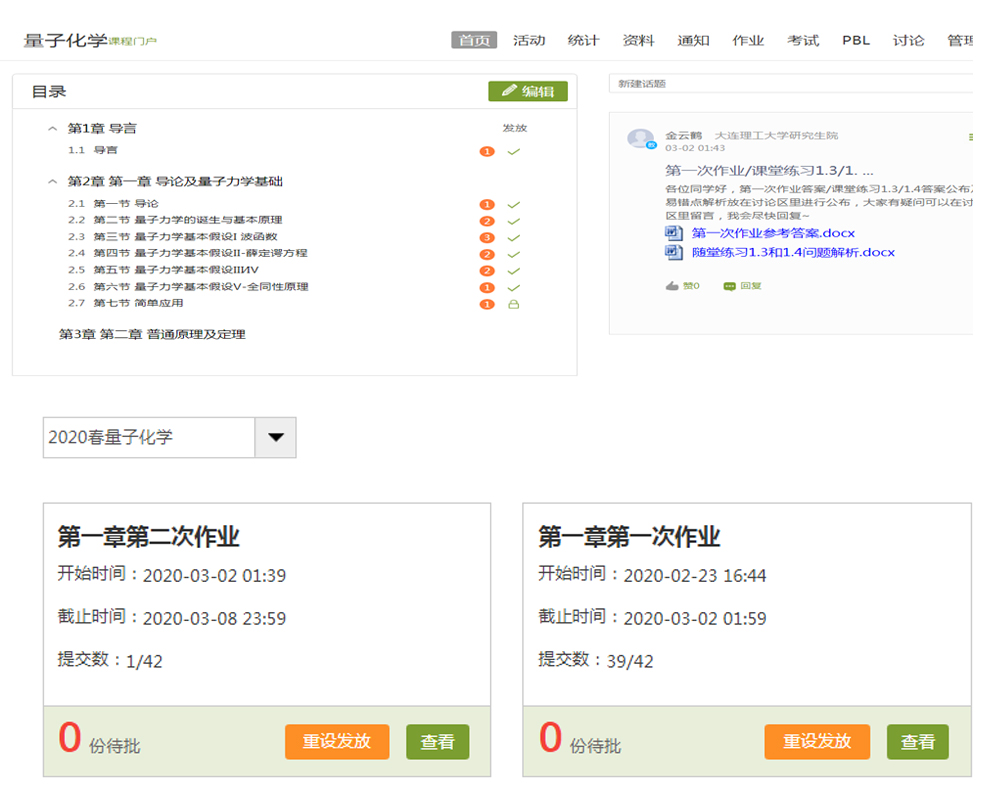Toggle the release checkmark for section 2.6

coord(513,288)
